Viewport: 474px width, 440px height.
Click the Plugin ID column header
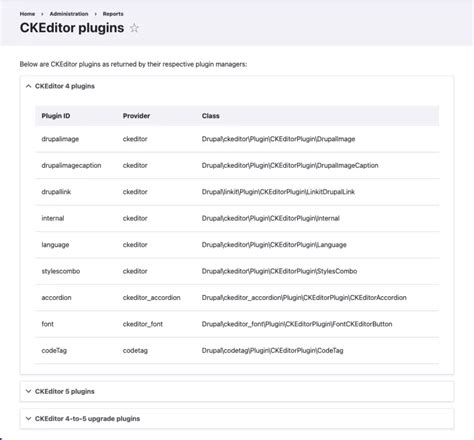coord(56,116)
